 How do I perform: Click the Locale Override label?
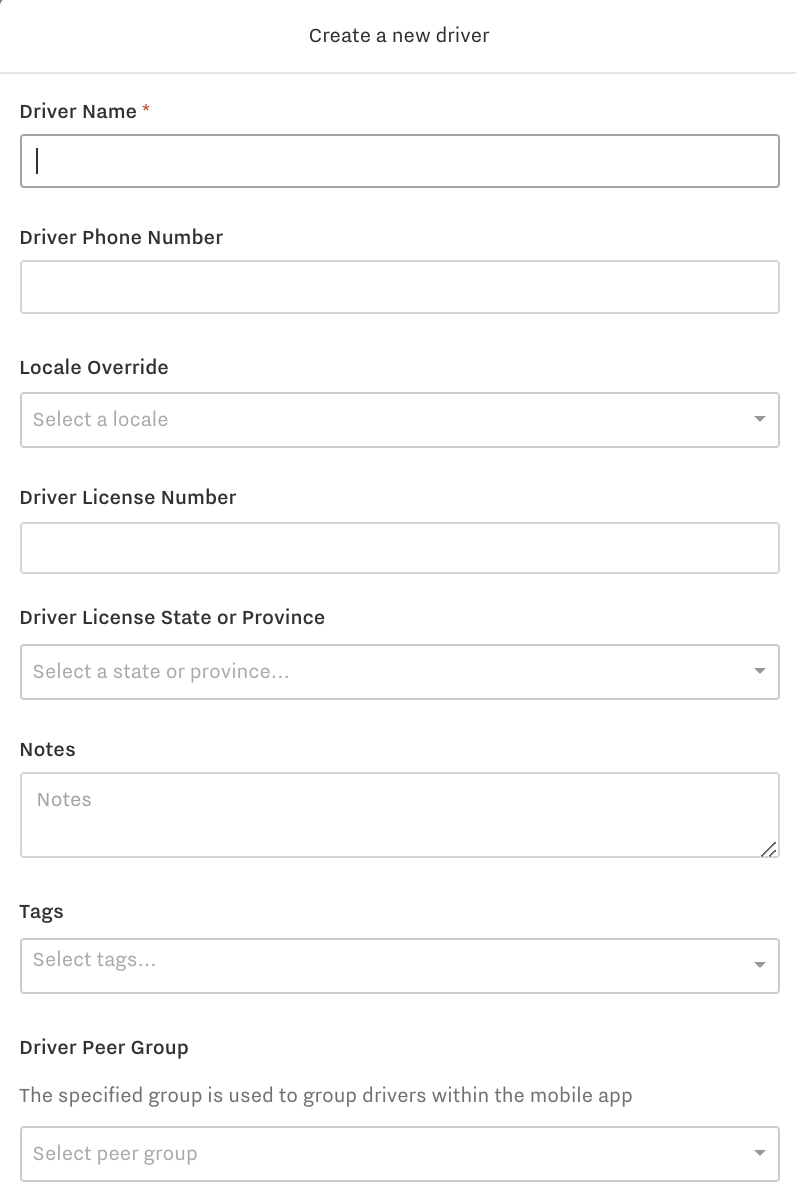tap(94, 367)
